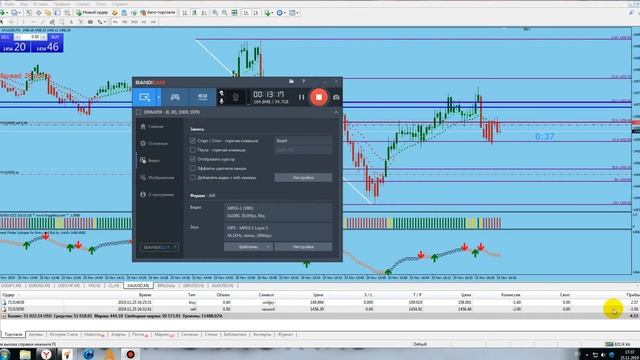Open История счета terminal tab
This screenshot has height=360, width=640.
(x=64, y=334)
